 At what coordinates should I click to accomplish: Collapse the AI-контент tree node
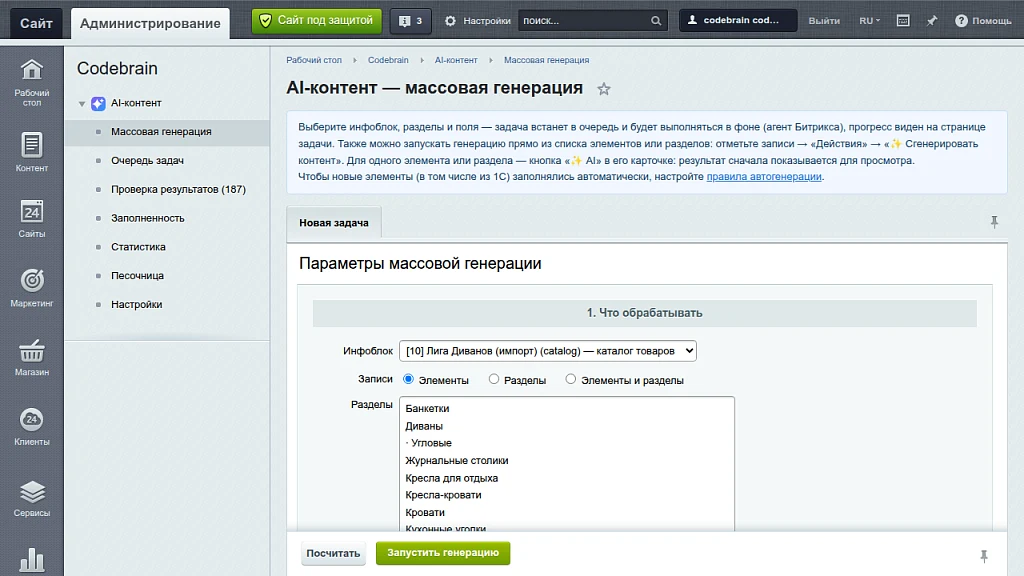[x=82, y=103]
